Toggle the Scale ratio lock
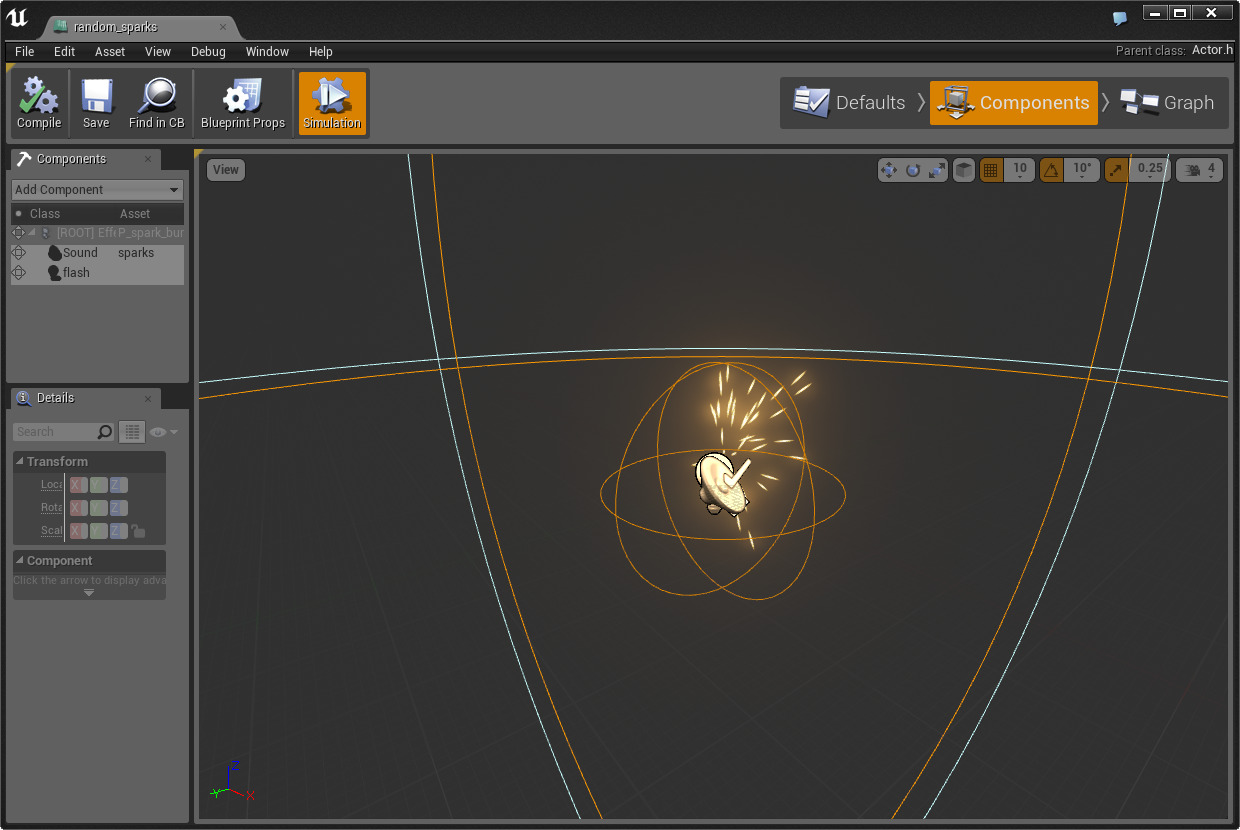This screenshot has height=830, width=1240. tap(138, 531)
